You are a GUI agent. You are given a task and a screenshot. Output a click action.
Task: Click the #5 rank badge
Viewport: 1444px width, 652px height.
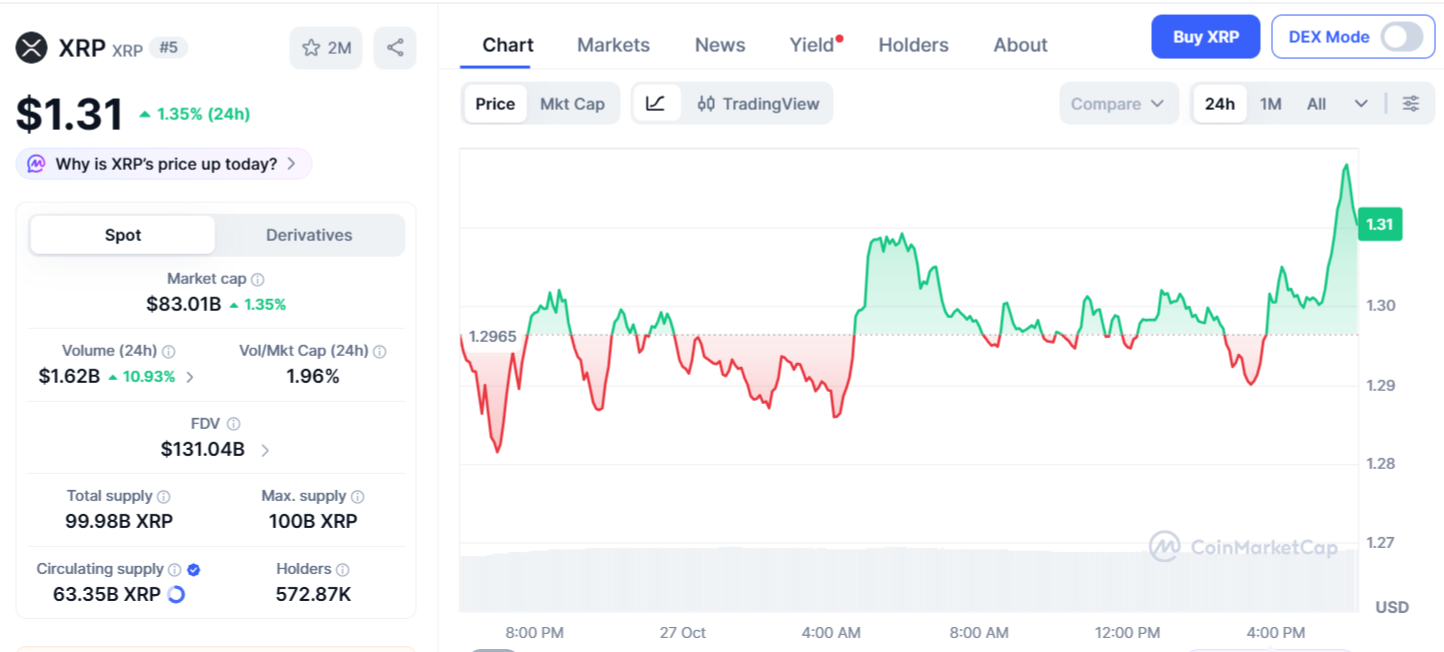pos(168,47)
